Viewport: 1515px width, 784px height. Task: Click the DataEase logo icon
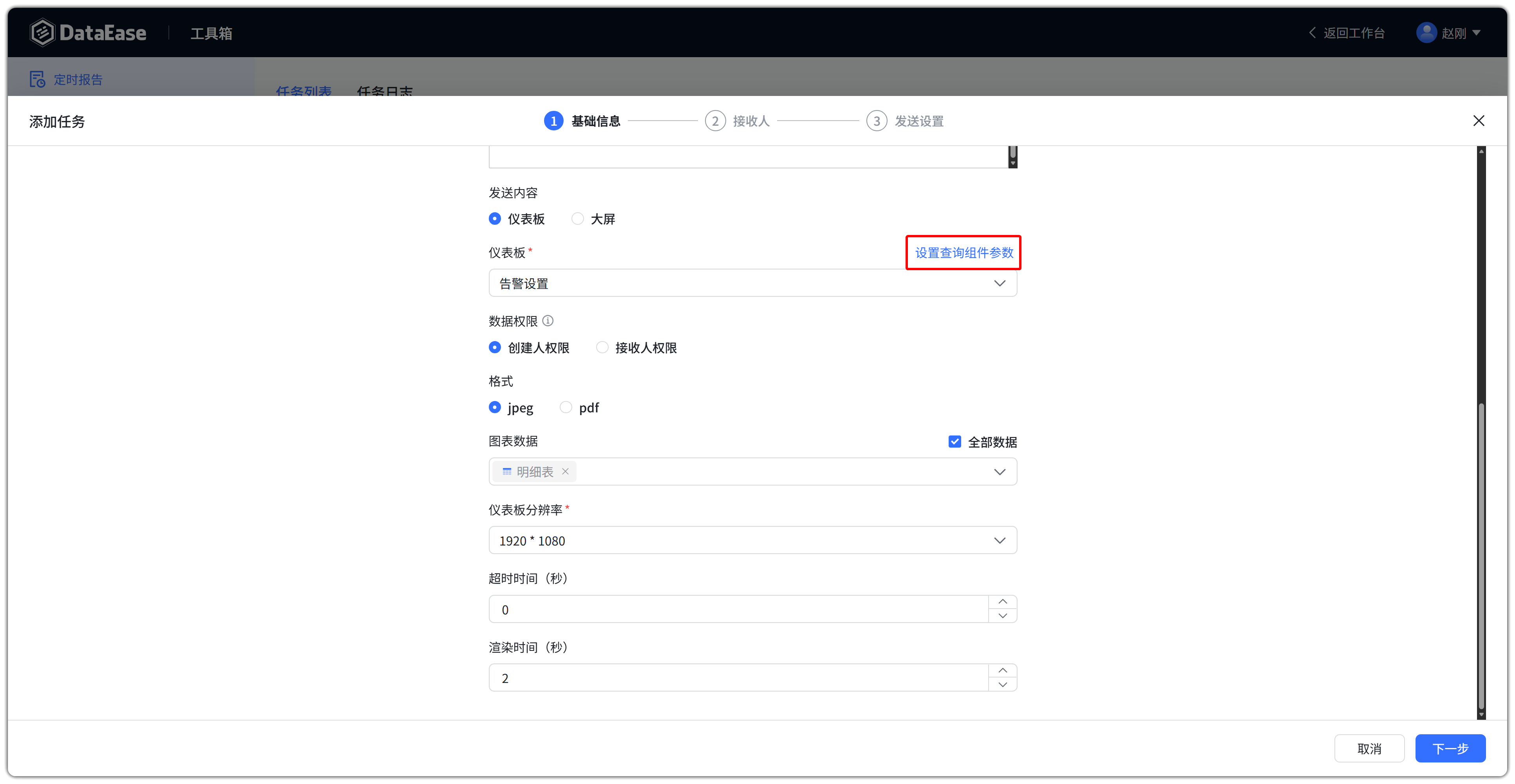pyautogui.click(x=42, y=33)
